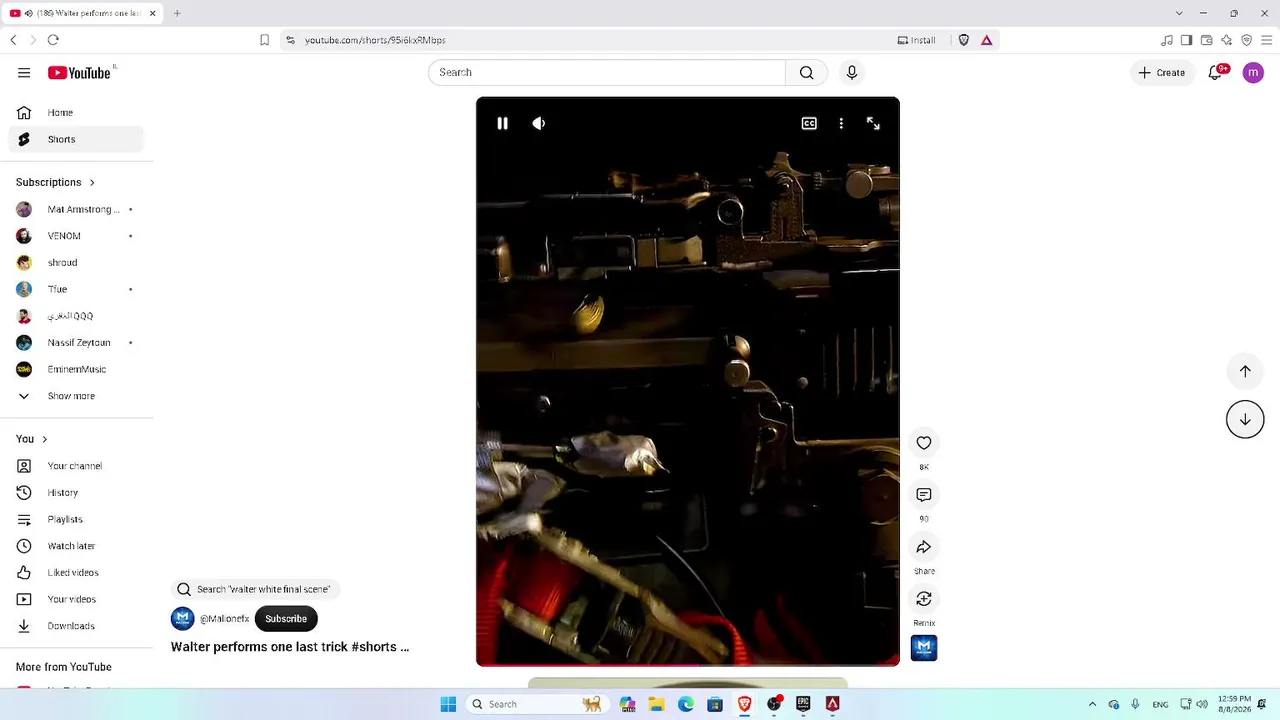Open the Windows Start menu
The width and height of the screenshot is (1280, 720).
(448, 704)
